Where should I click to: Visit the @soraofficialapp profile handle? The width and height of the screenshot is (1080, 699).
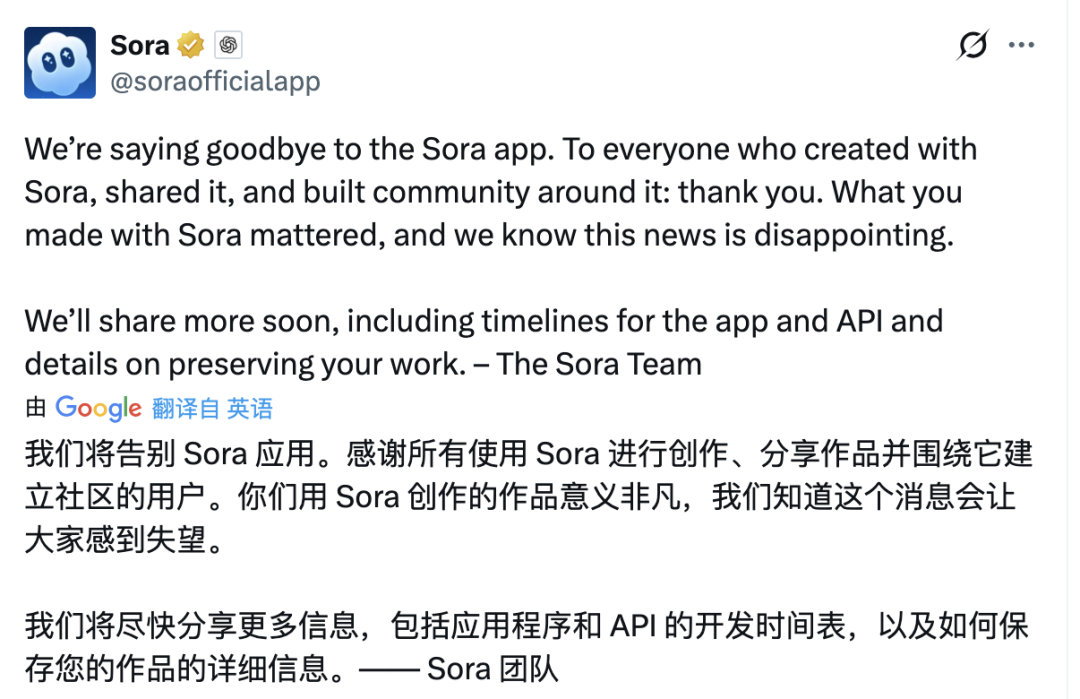[216, 83]
